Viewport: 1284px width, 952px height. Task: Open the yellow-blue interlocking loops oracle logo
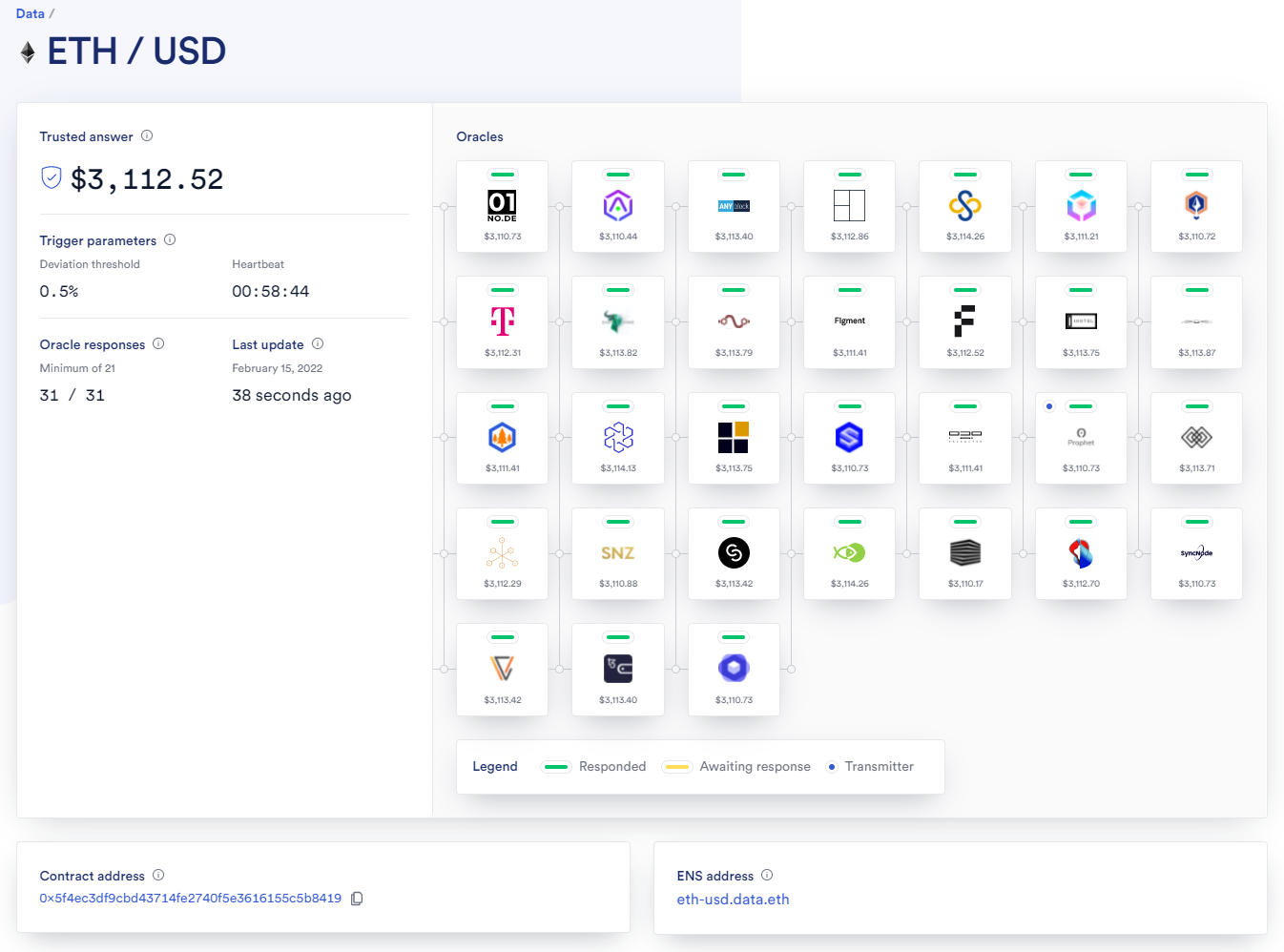pos(965,206)
